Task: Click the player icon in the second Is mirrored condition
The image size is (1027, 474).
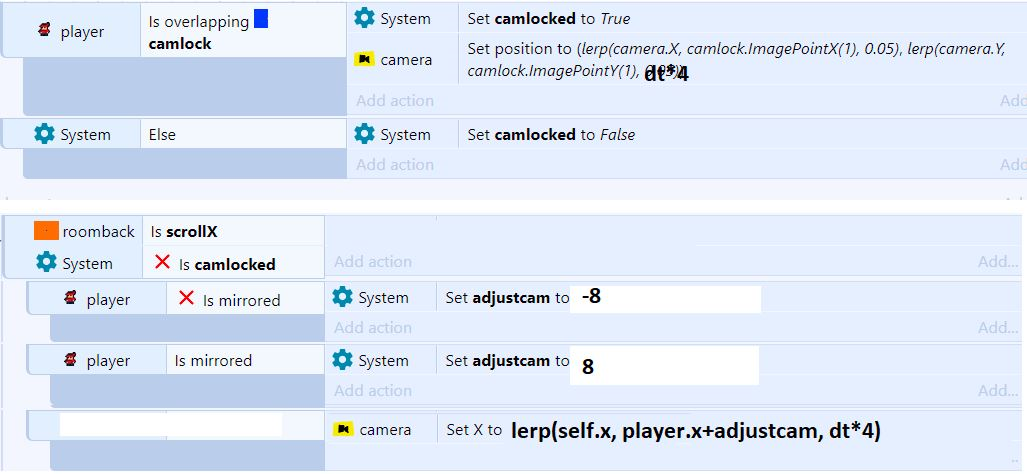Action: 71,360
